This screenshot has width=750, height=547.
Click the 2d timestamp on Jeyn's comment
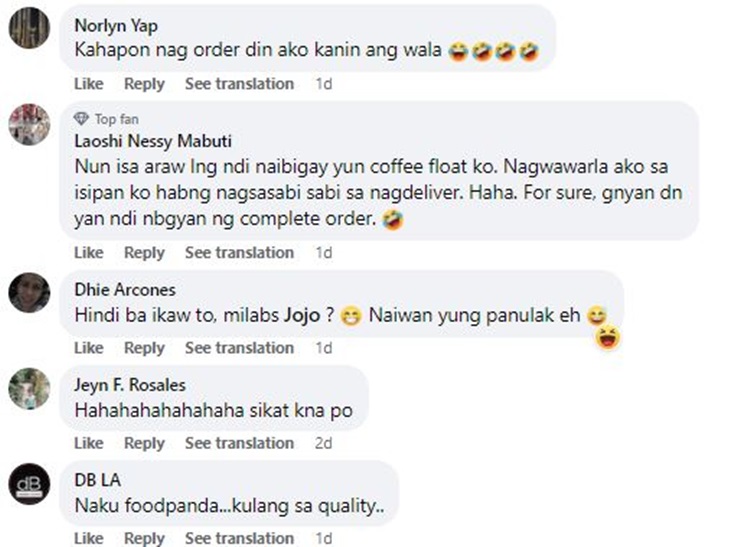tap(324, 443)
